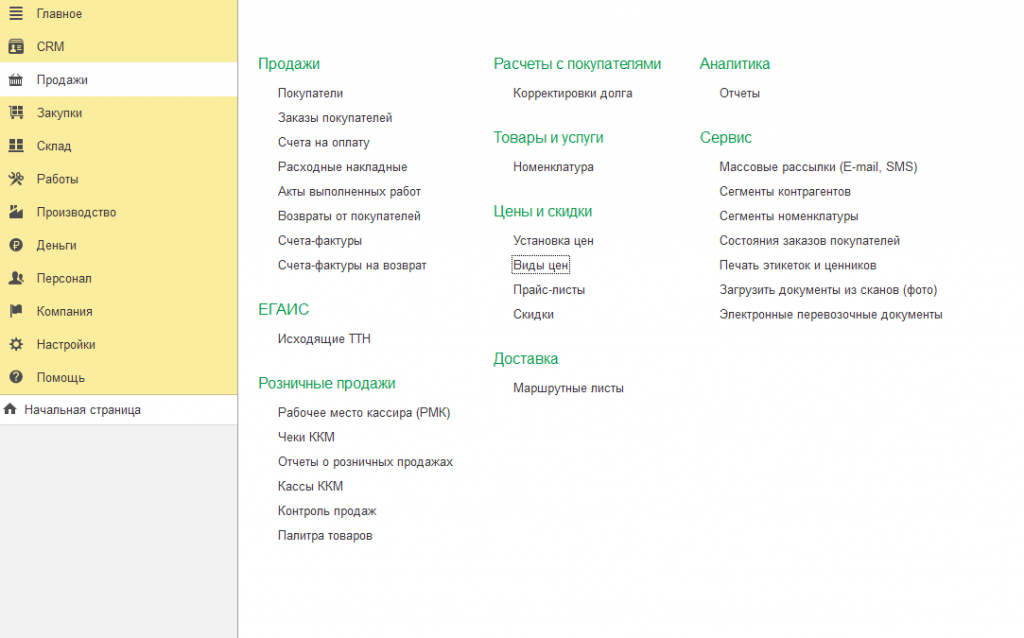The width and height of the screenshot is (1024, 638).
Task: Open Счета на оплату
Action: 323,142
